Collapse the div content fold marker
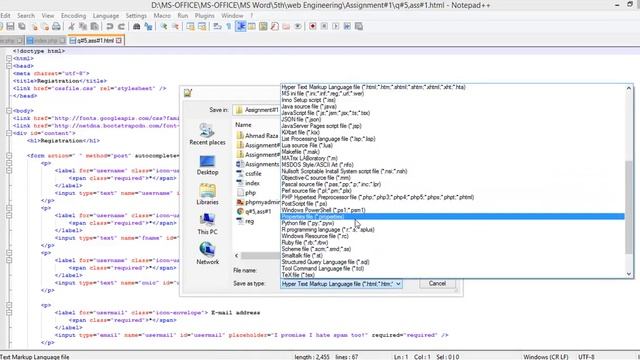 (x=9, y=133)
